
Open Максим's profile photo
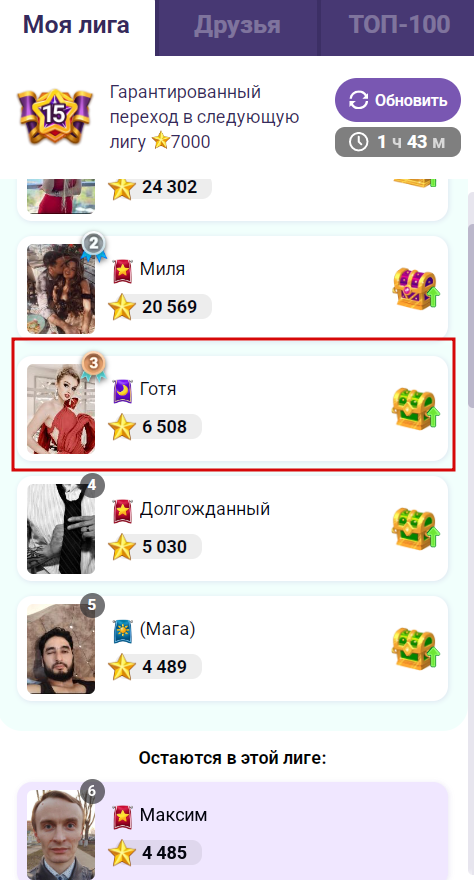(x=61, y=834)
